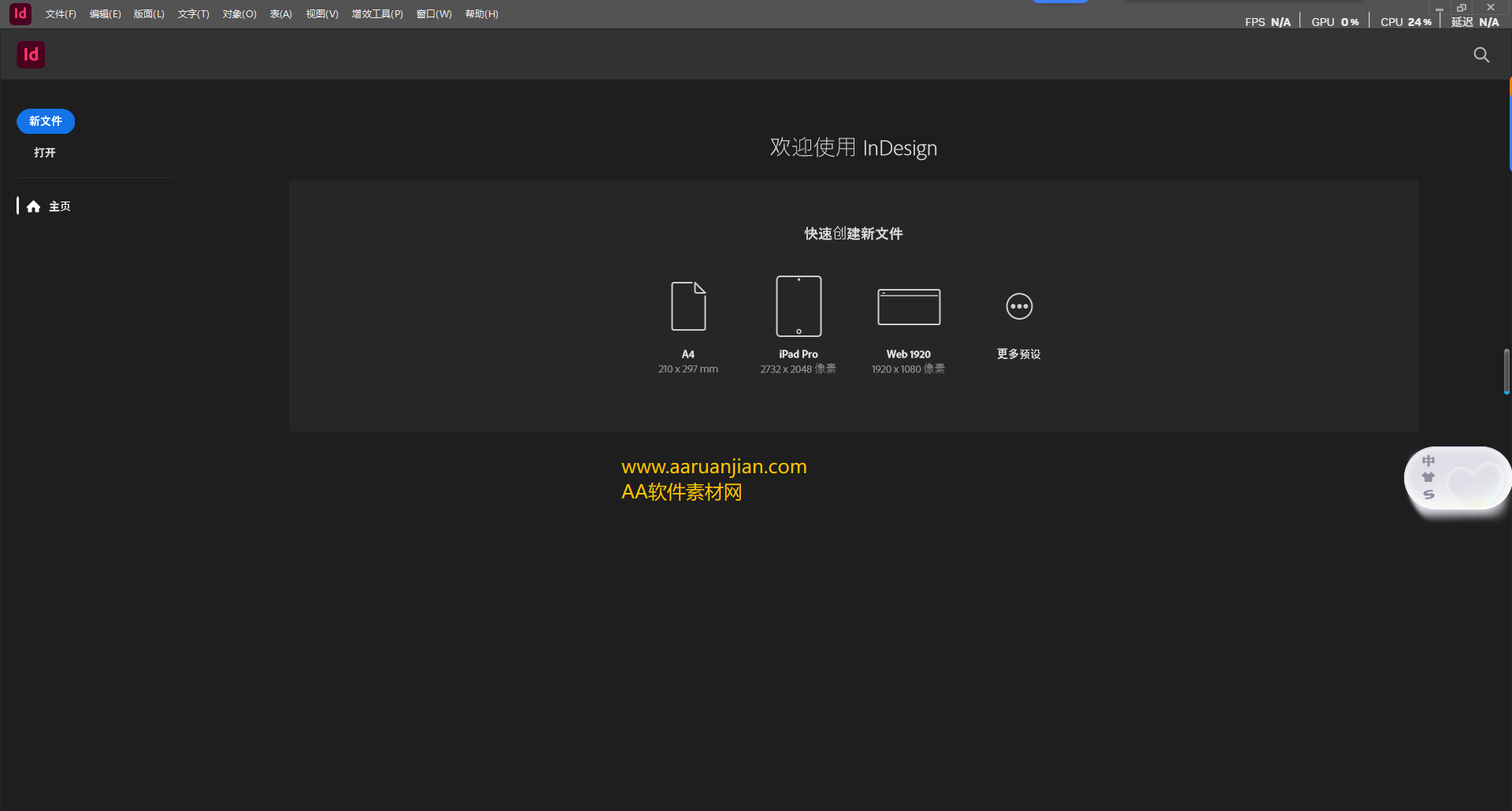Screen dimensions: 1512x811
Task: Click the CPU usage indicator
Action: click(x=1405, y=21)
